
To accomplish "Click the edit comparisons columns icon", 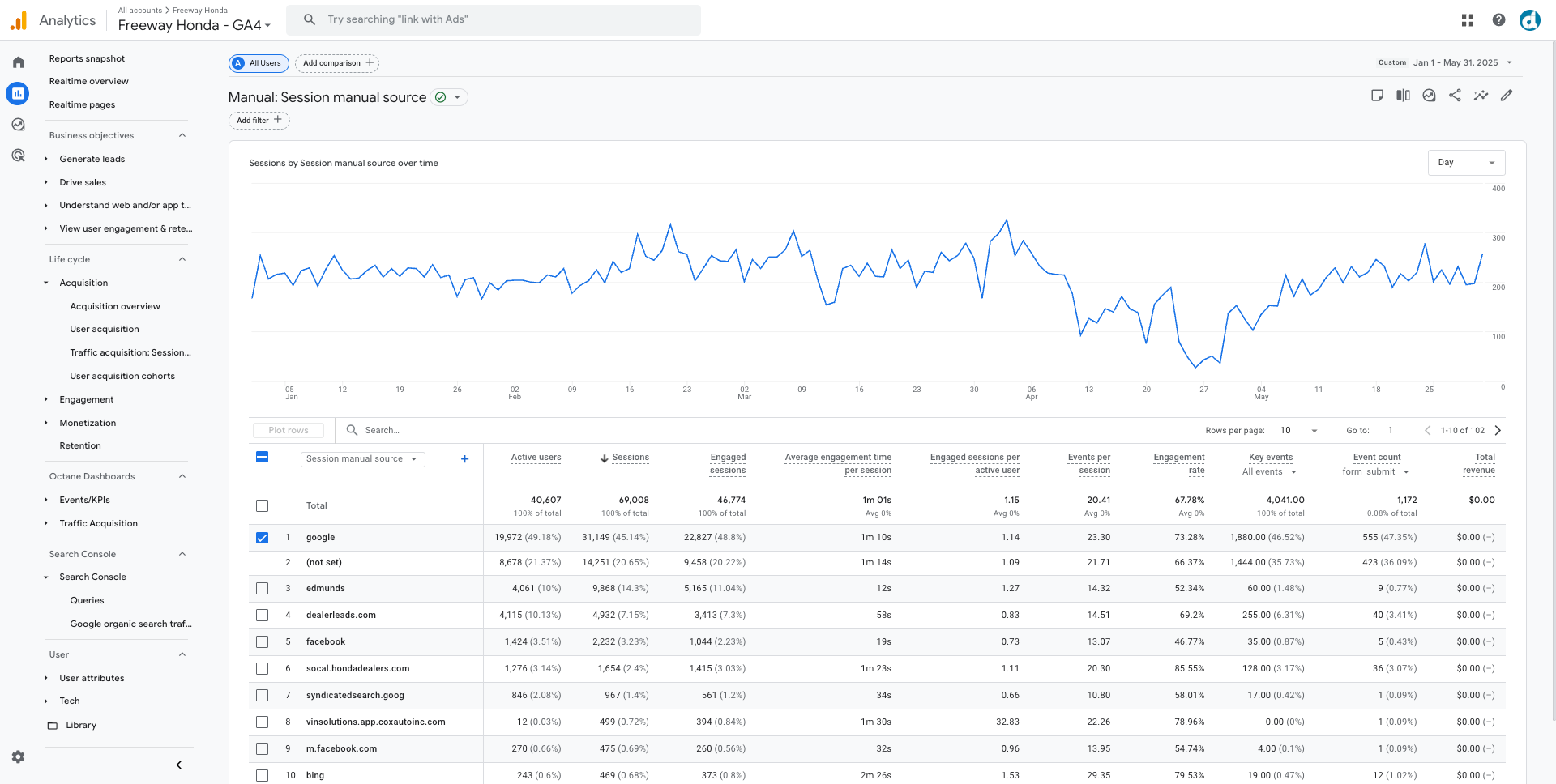I will click(1403, 96).
